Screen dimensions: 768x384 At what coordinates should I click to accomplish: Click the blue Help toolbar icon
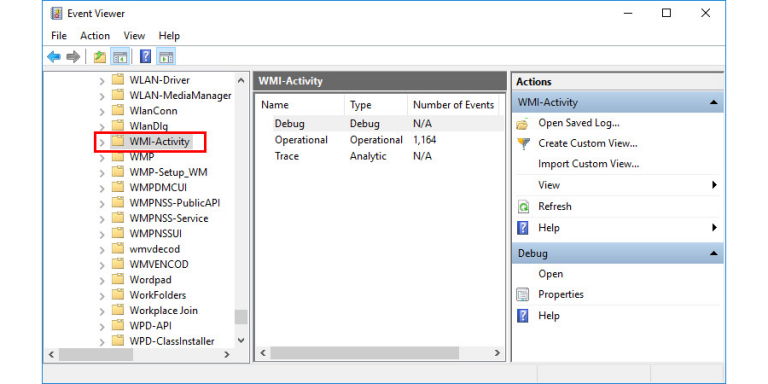(x=145, y=57)
